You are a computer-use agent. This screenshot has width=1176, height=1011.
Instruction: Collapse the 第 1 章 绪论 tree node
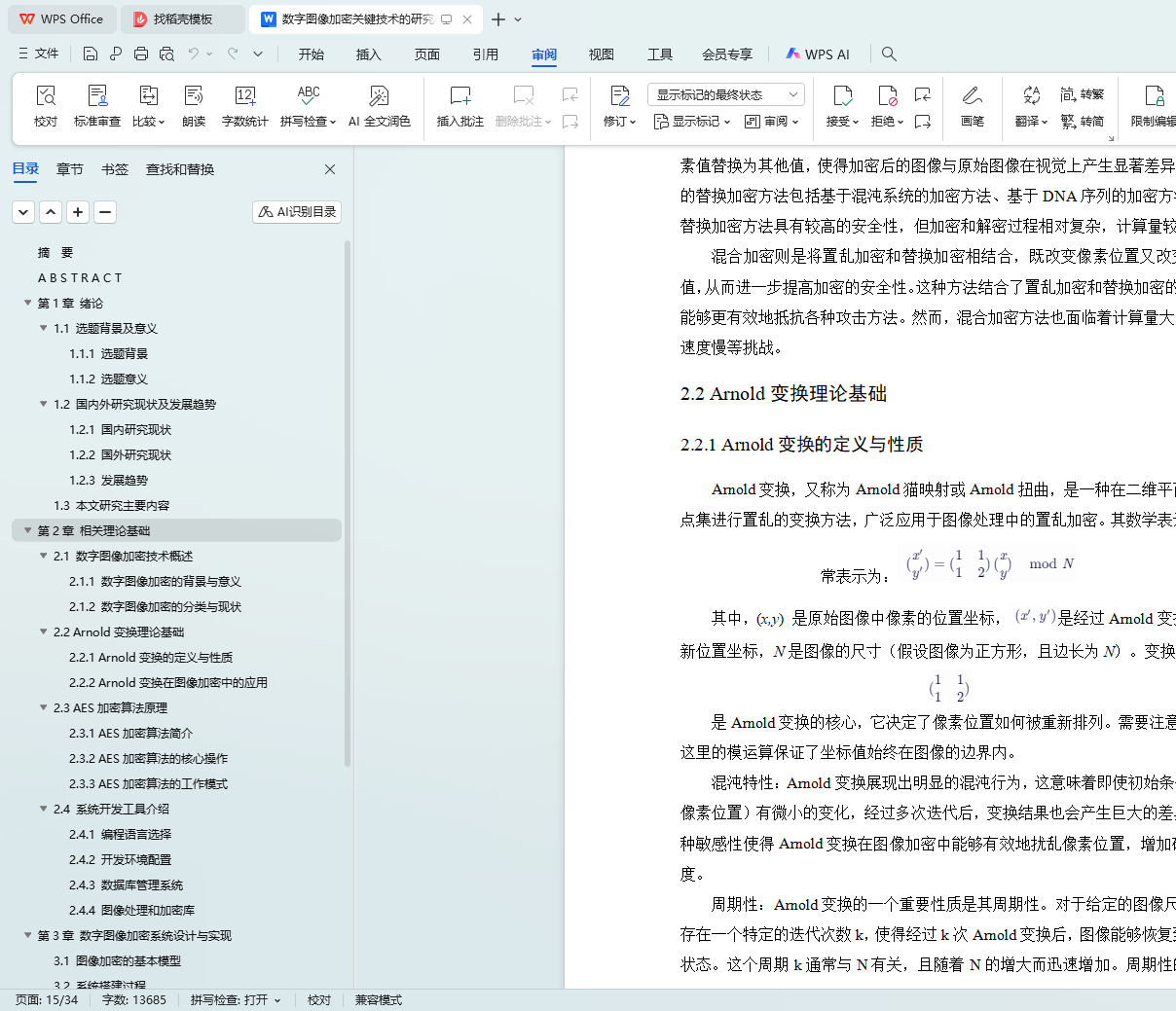(28, 303)
